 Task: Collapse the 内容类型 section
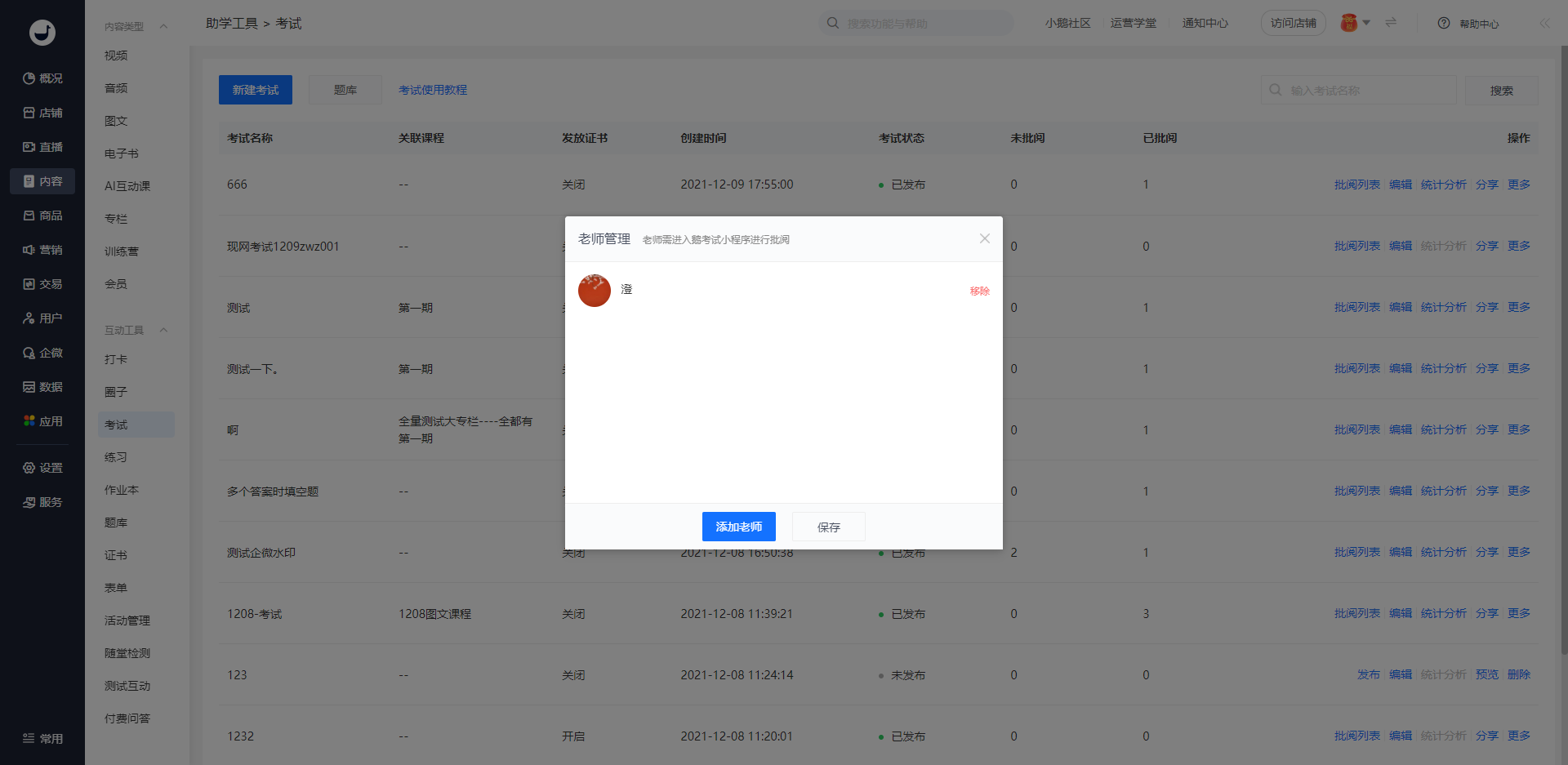(163, 26)
